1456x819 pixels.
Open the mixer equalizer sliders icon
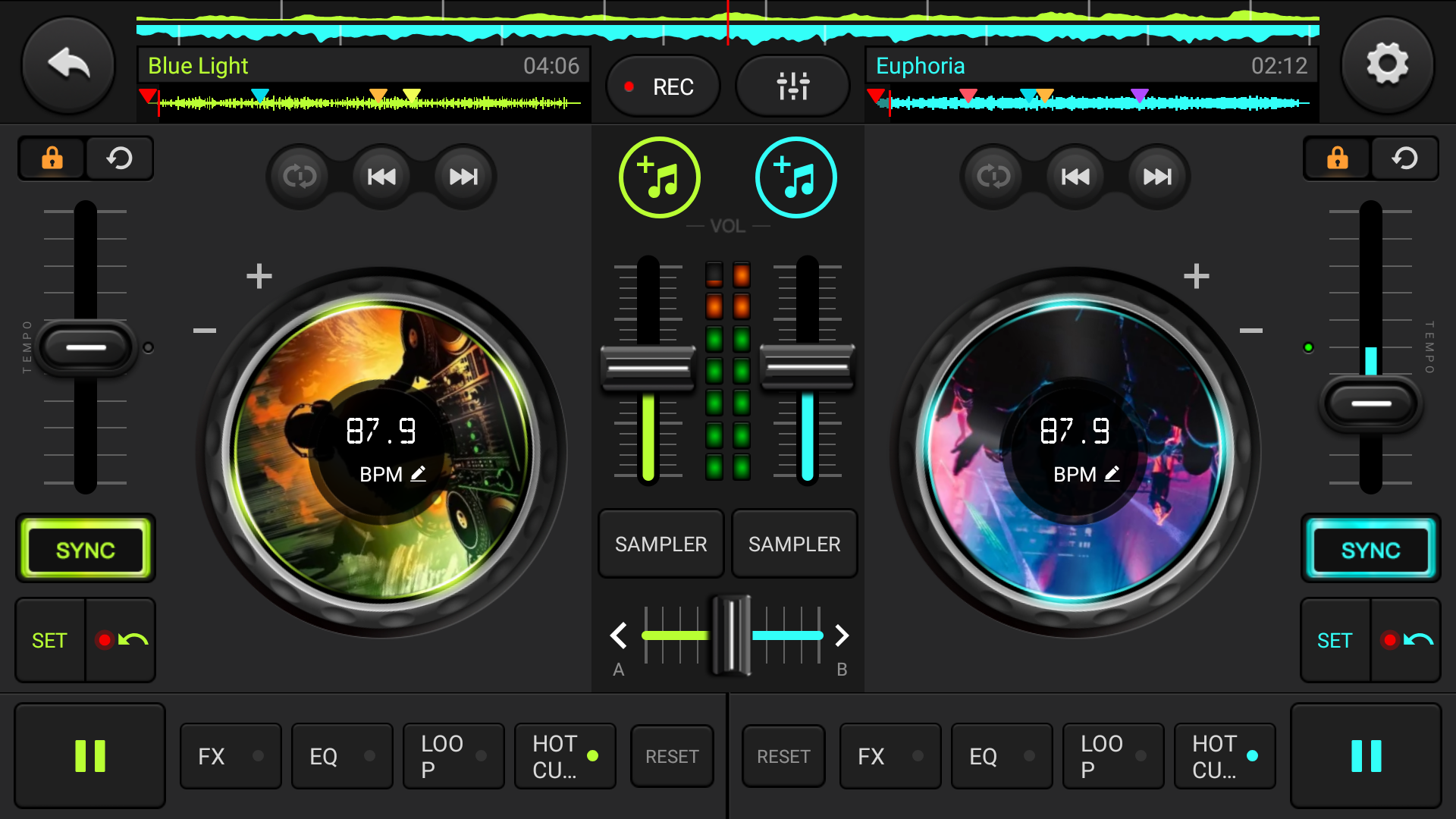792,86
